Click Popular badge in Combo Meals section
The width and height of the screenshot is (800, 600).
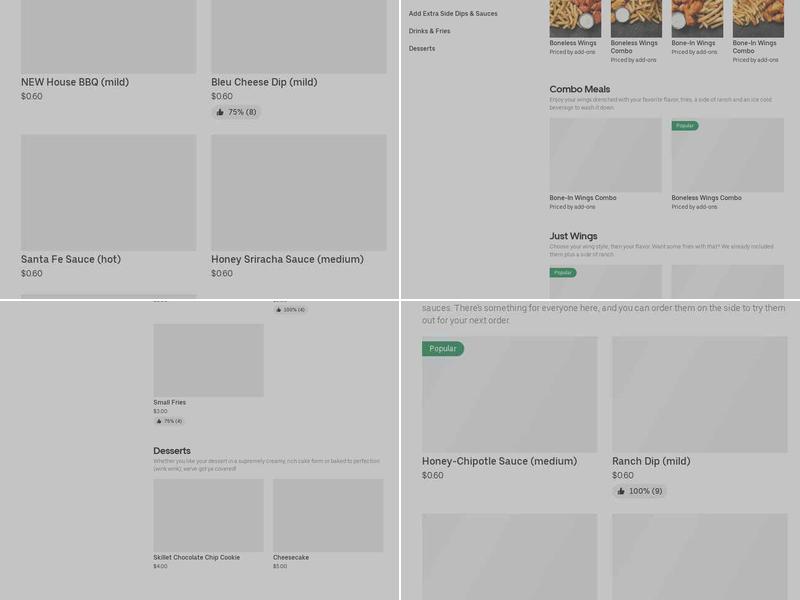click(685, 126)
